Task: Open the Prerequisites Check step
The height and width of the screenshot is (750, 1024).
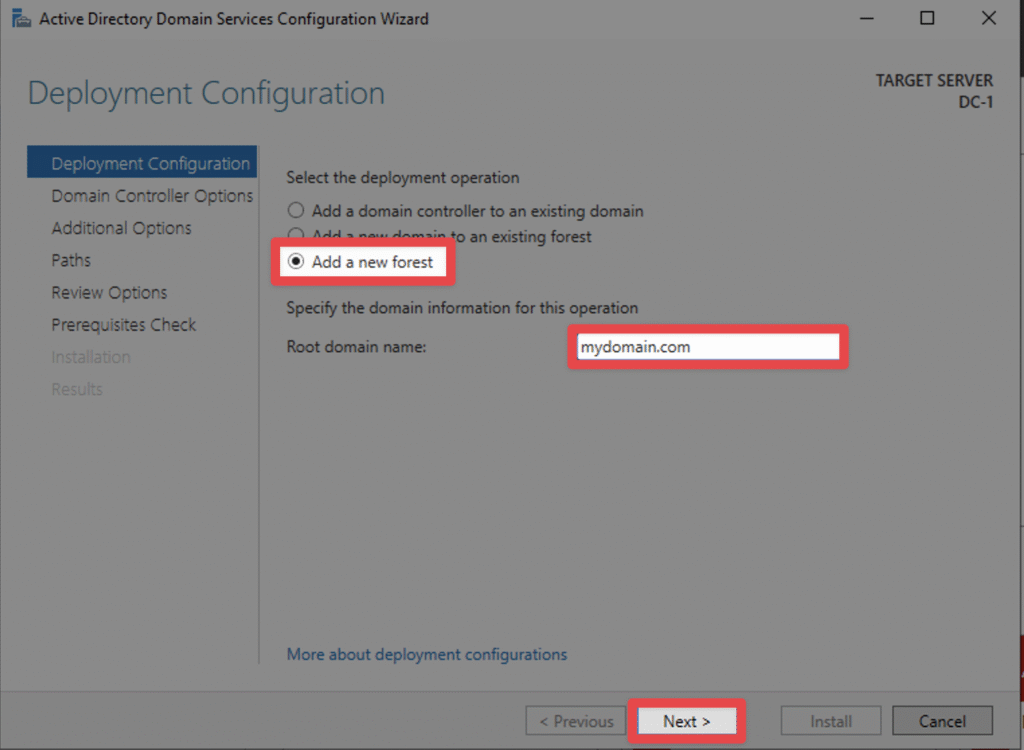Action: 124,325
